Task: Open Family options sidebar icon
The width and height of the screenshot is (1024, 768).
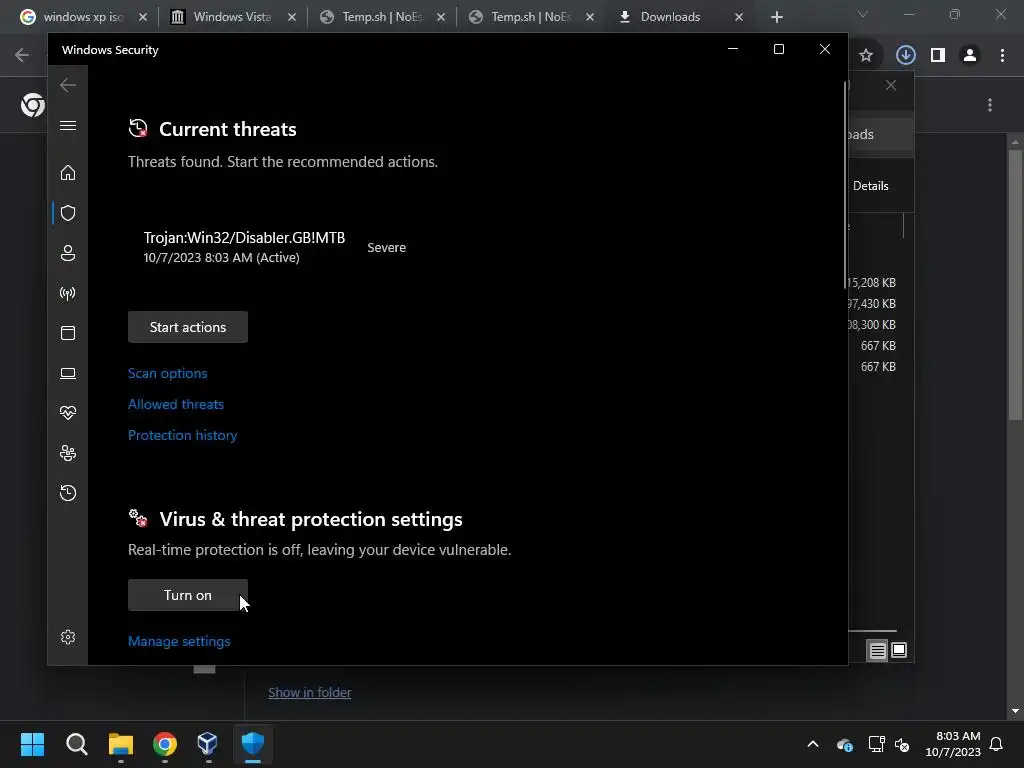Action: pos(68,453)
